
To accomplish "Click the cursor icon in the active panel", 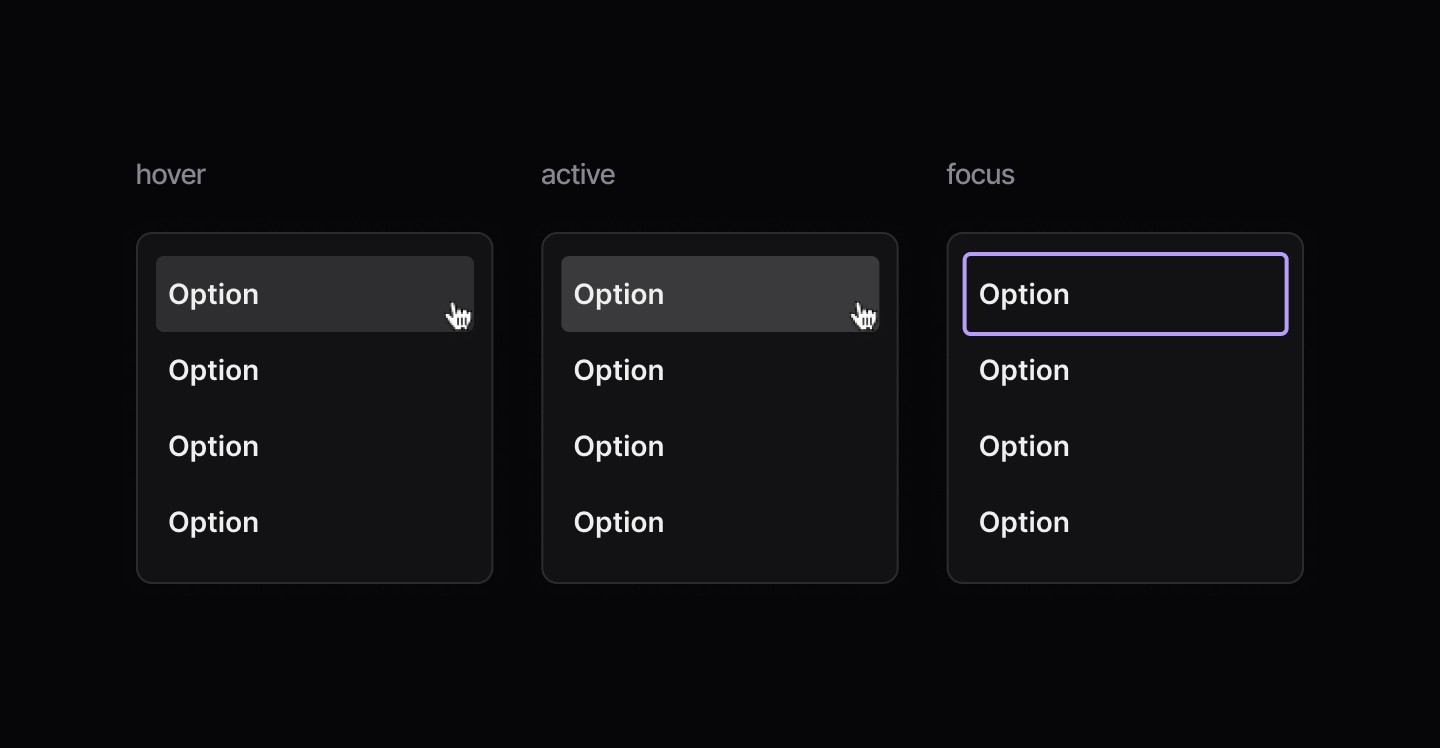I will (x=863, y=314).
